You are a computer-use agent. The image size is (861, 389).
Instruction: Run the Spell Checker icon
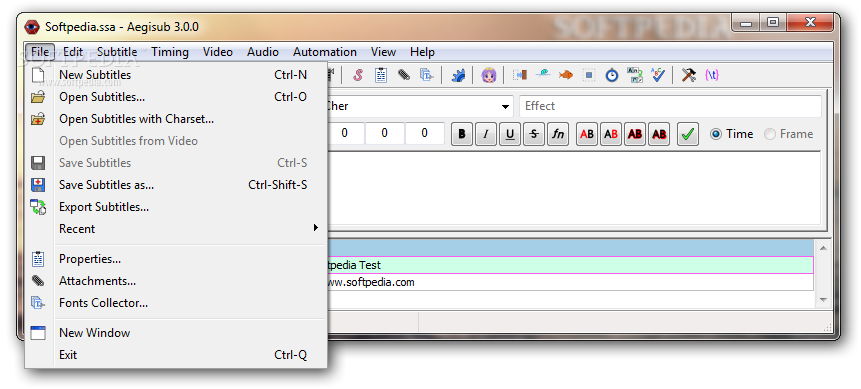(x=658, y=75)
